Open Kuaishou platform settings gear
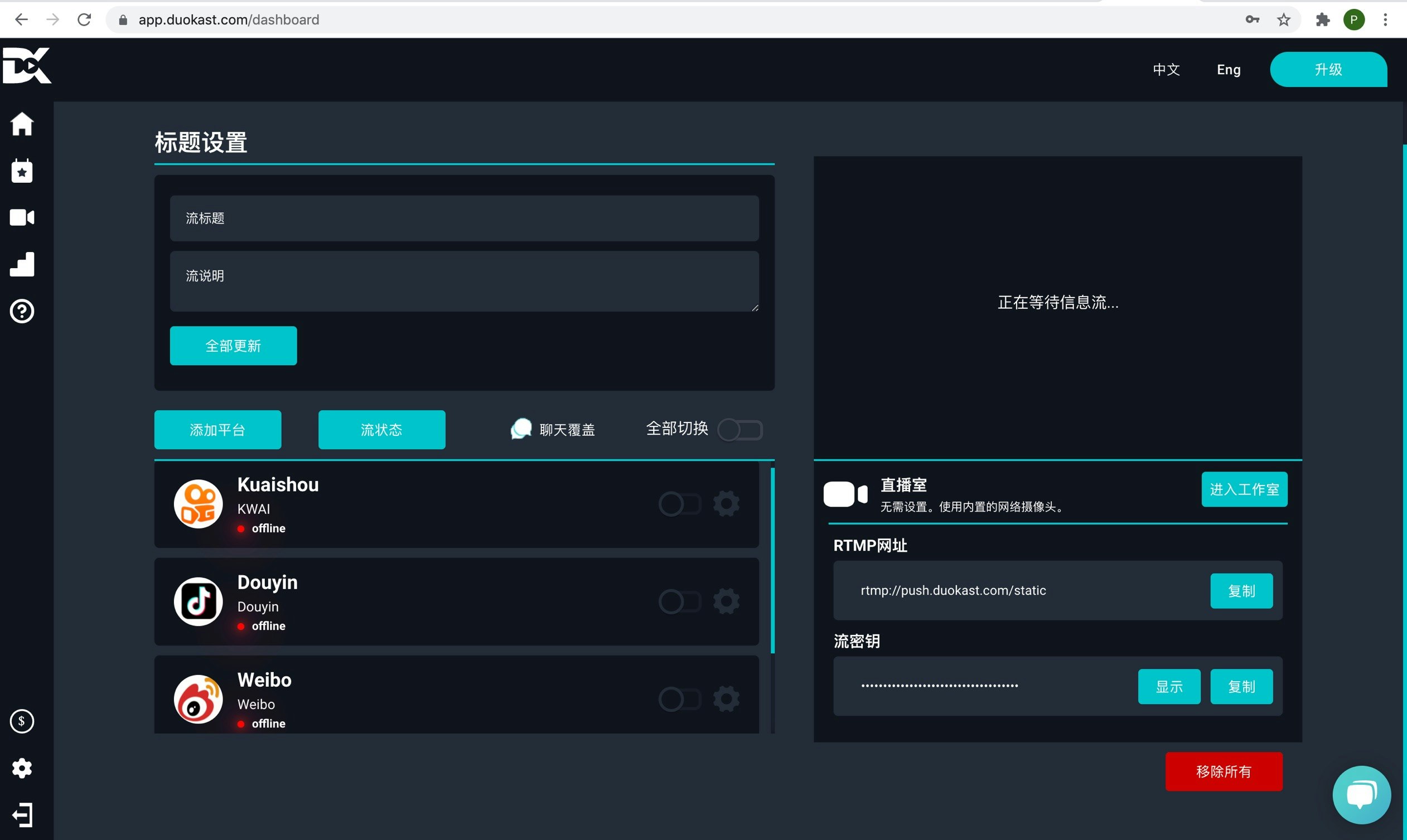The width and height of the screenshot is (1407, 840). (726, 503)
